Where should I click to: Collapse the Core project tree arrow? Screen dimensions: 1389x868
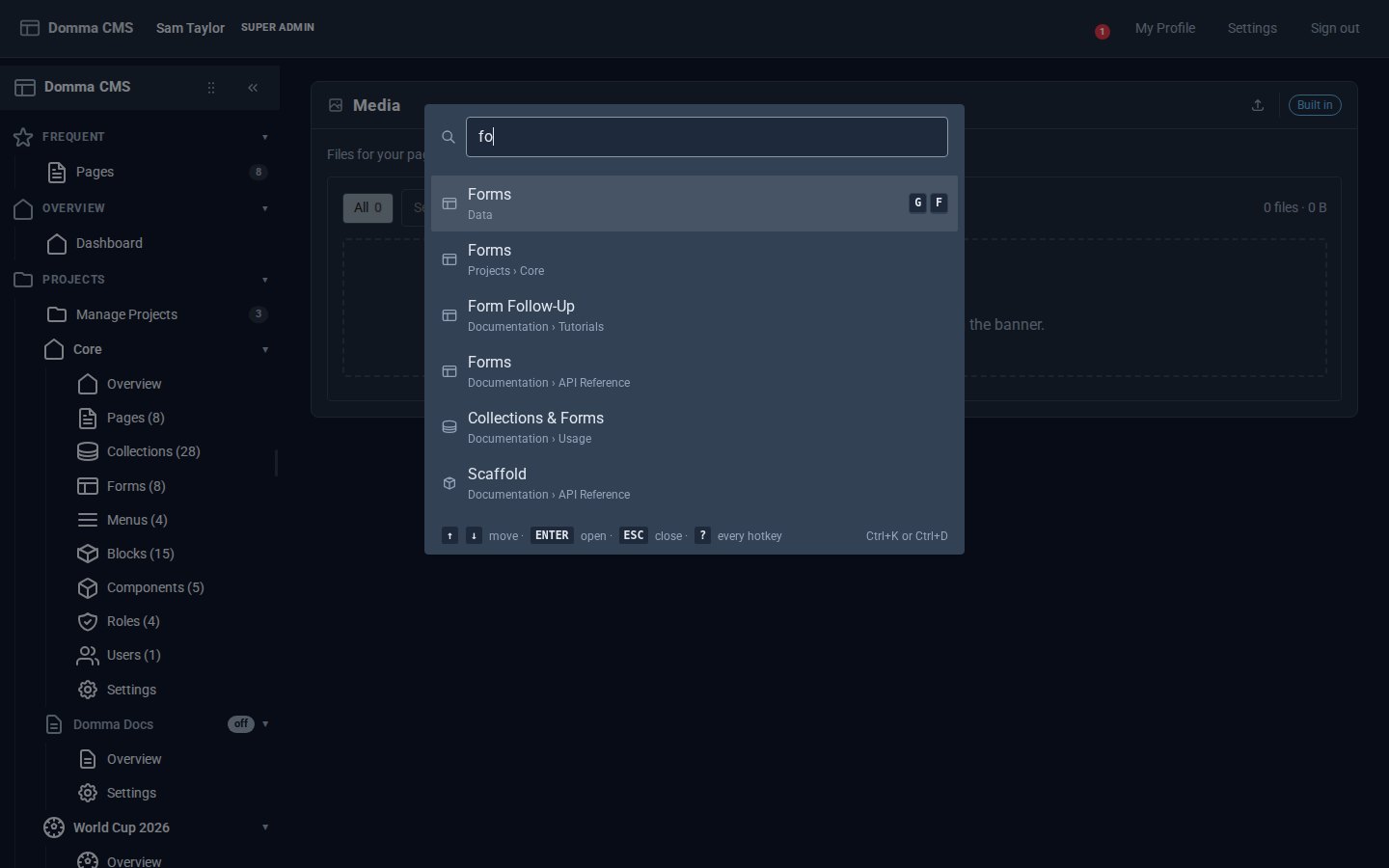(x=265, y=349)
